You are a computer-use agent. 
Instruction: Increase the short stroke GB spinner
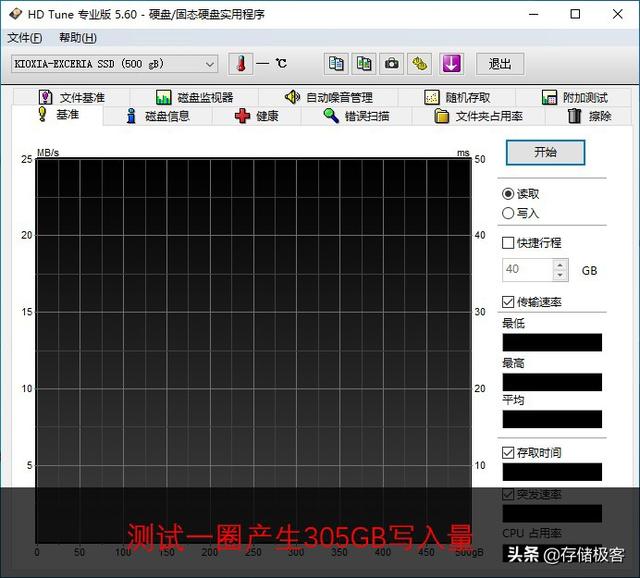[560, 265]
